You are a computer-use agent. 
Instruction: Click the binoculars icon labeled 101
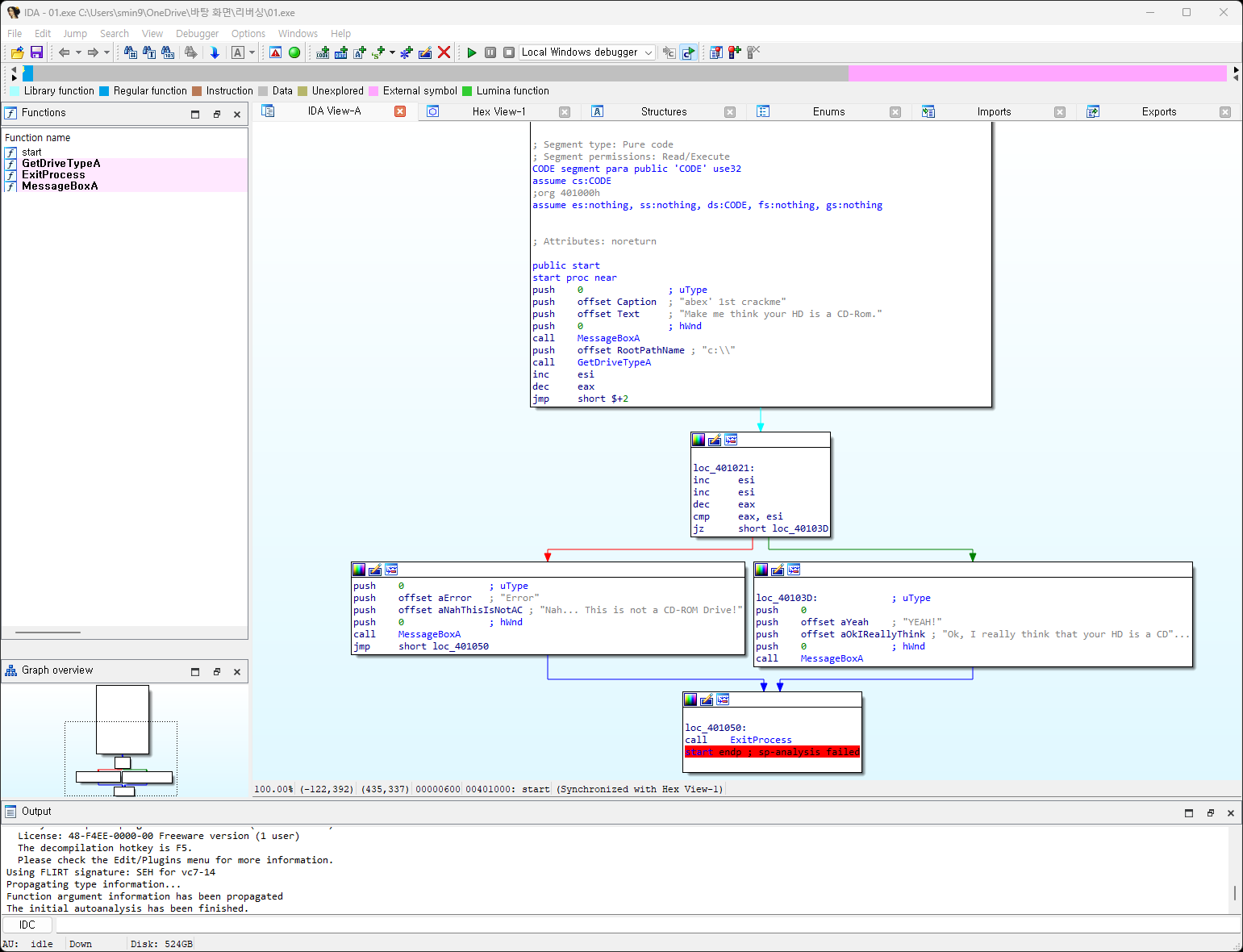[168, 52]
